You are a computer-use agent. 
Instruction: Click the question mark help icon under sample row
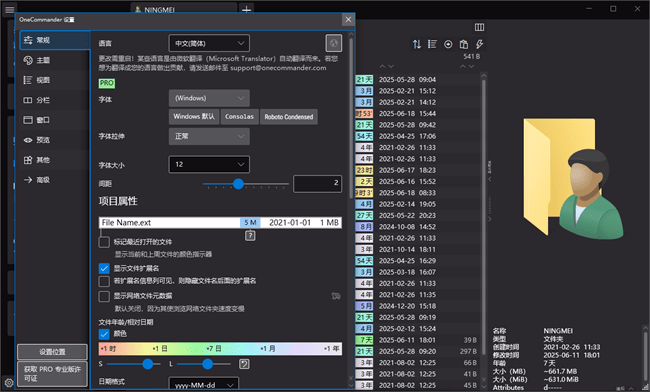[250, 236]
